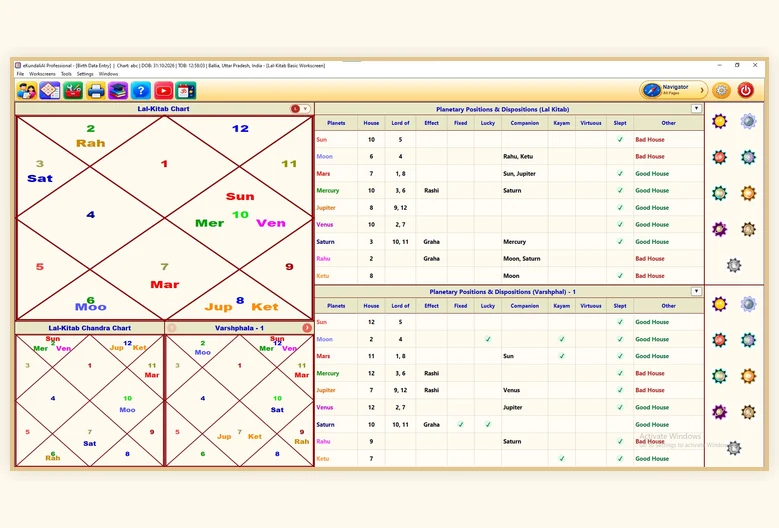
Task: Select yellow Sun gem in upper planet panel
Action: pyautogui.click(x=719, y=121)
